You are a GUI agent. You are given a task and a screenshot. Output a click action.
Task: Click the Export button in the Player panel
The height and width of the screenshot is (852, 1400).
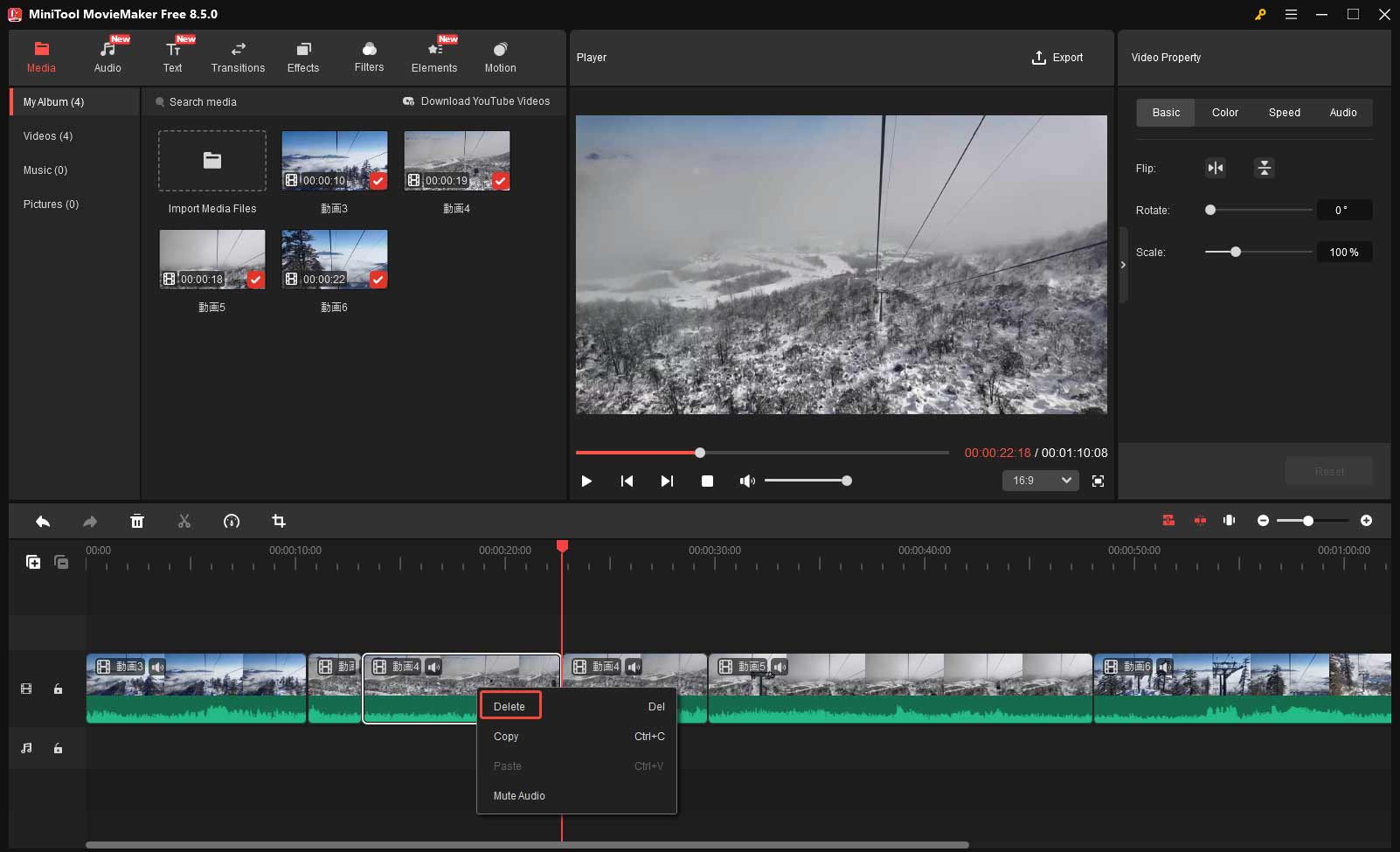tap(1058, 57)
